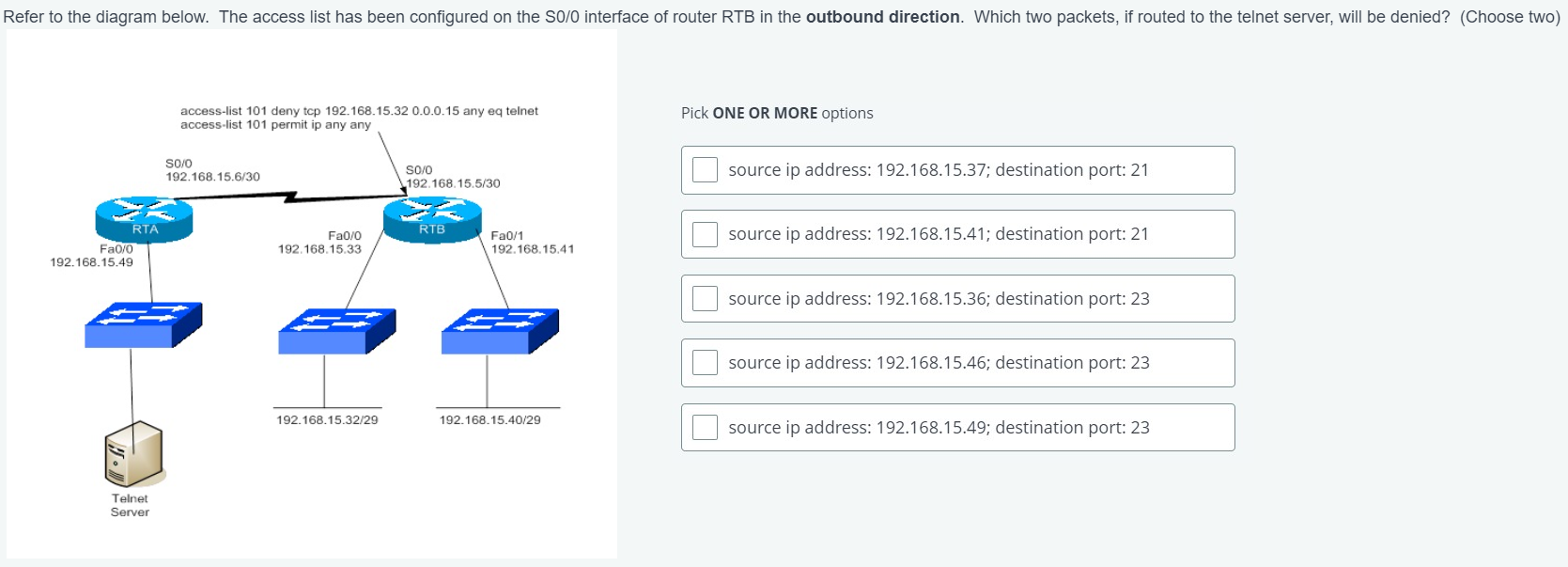This screenshot has height=567, width=1568.
Task: Select the checkbox for source 192.168.15.36, port 23
Action: (705, 299)
